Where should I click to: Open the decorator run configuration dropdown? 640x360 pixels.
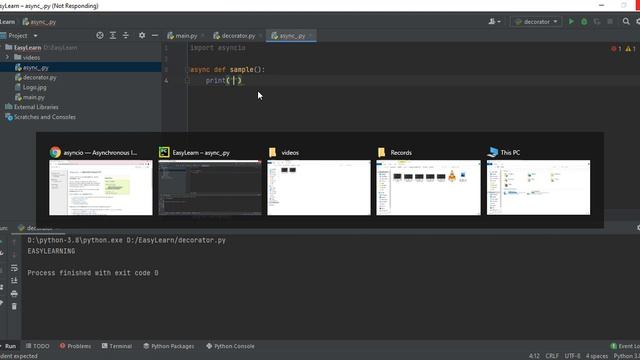point(536,22)
